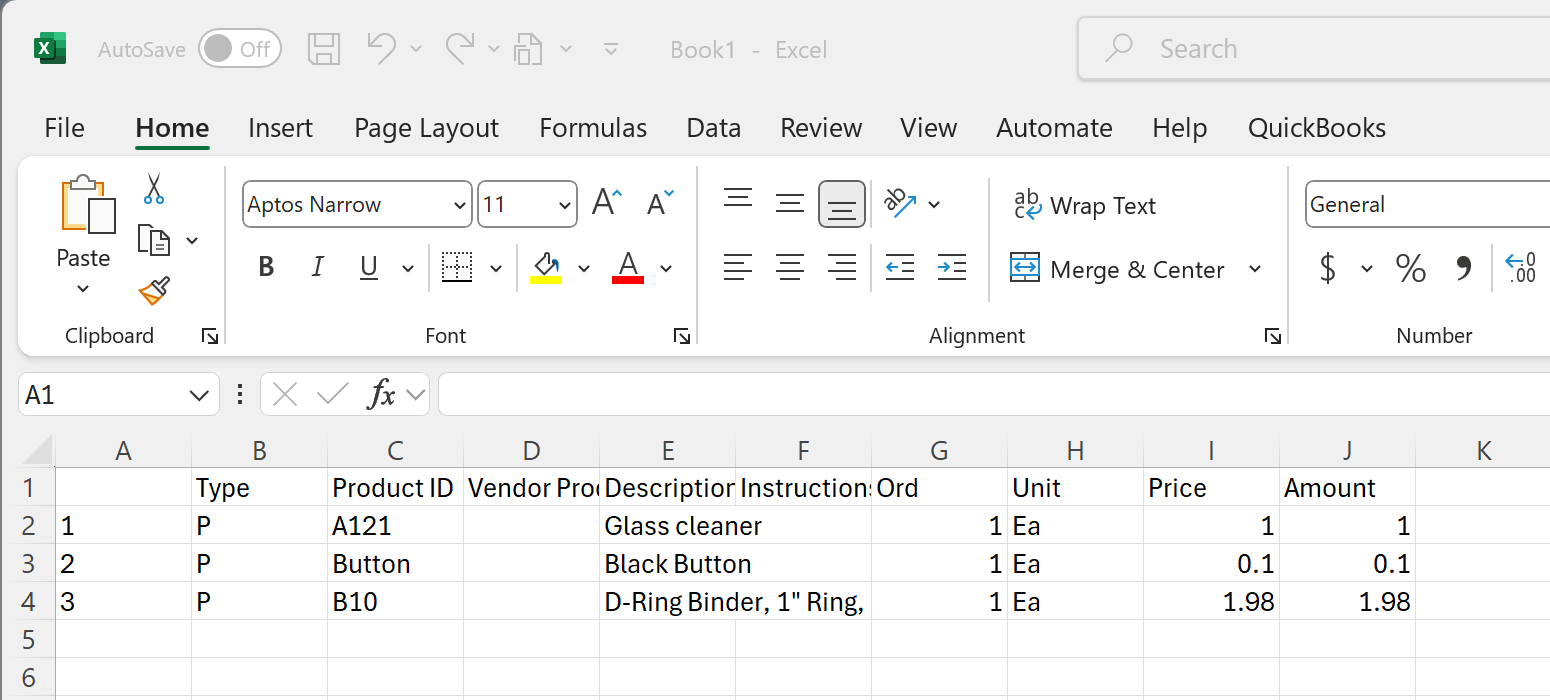Open the QuickBooks ribbon tab

1317,127
